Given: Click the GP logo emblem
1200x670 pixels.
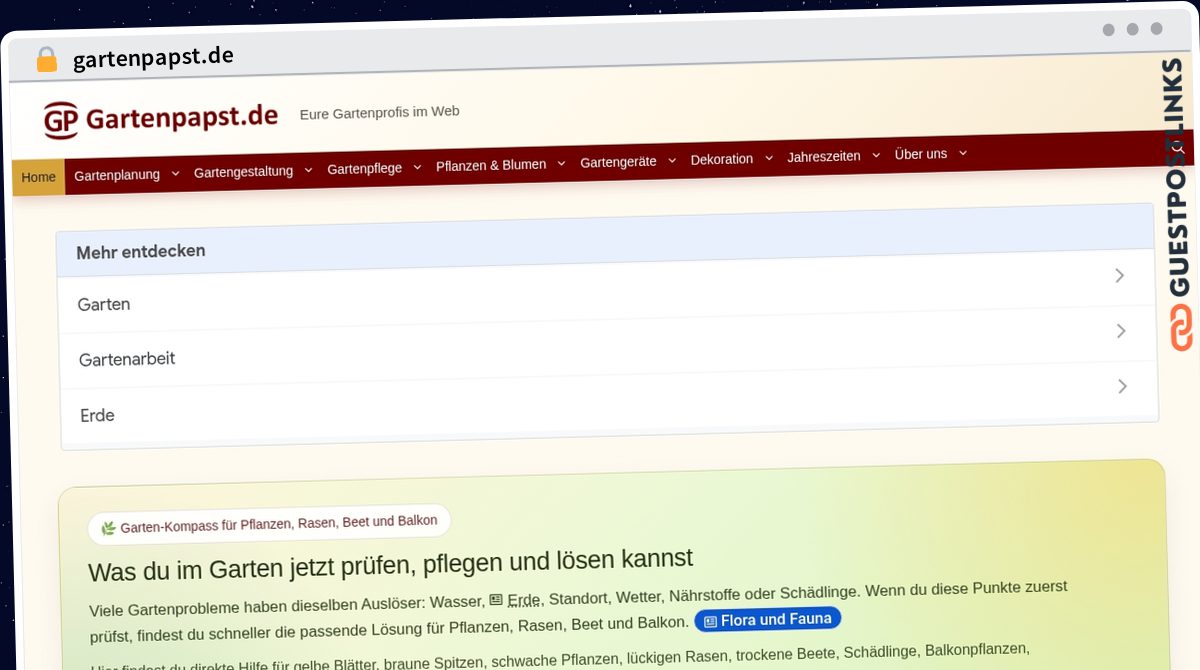Looking at the screenshot, I should pos(61,121).
